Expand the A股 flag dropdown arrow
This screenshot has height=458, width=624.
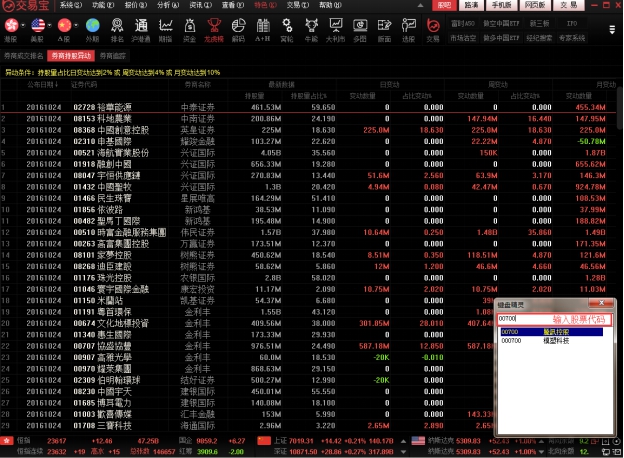click(78, 23)
